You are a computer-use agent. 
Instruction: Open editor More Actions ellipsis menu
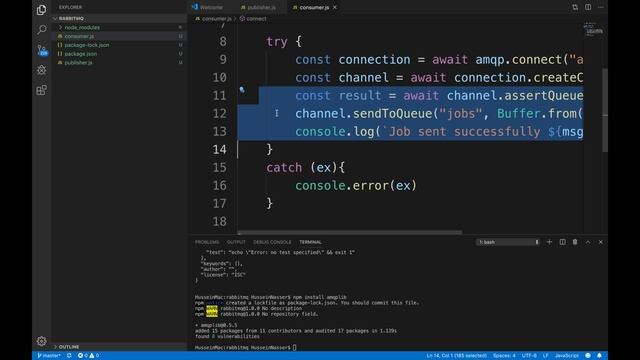click(600, 7)
